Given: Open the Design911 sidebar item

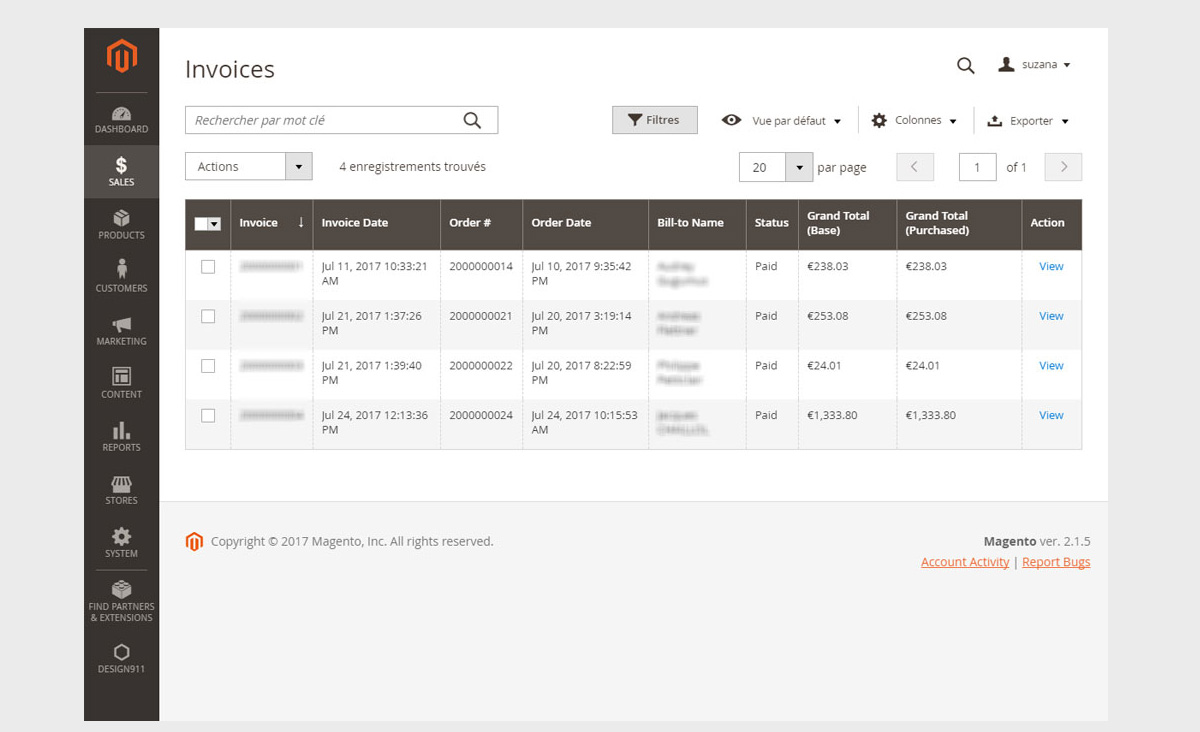Looking at the screenshot, I should pos(121,658).
